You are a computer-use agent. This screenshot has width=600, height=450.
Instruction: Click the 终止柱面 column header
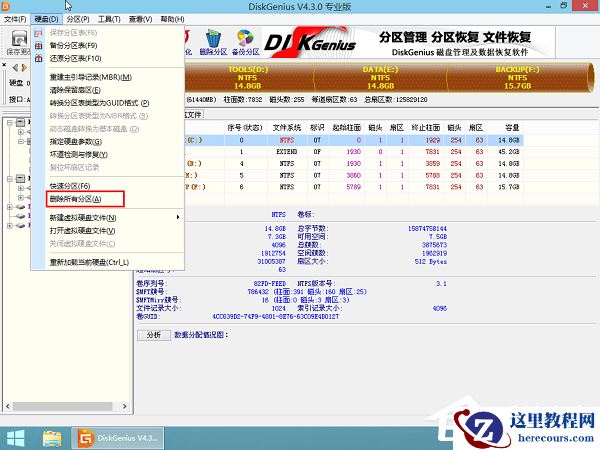426,128
